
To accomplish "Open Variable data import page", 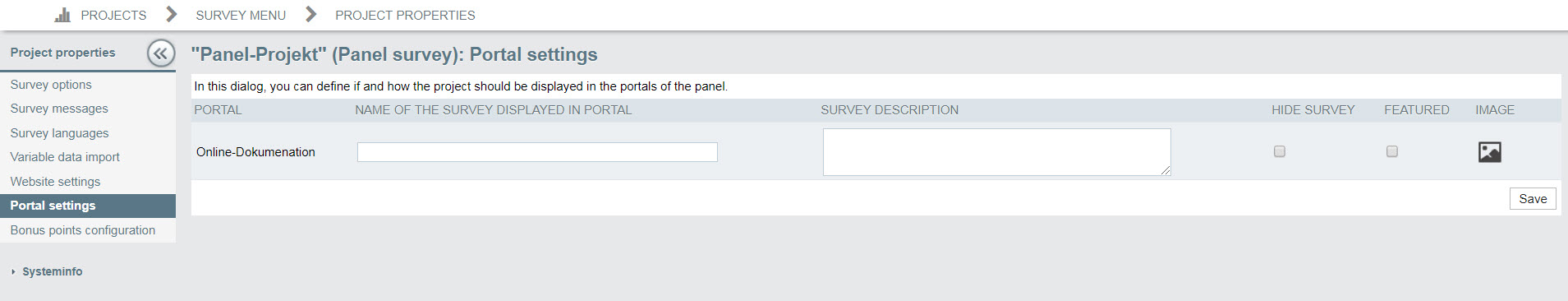I will (65, 157).
